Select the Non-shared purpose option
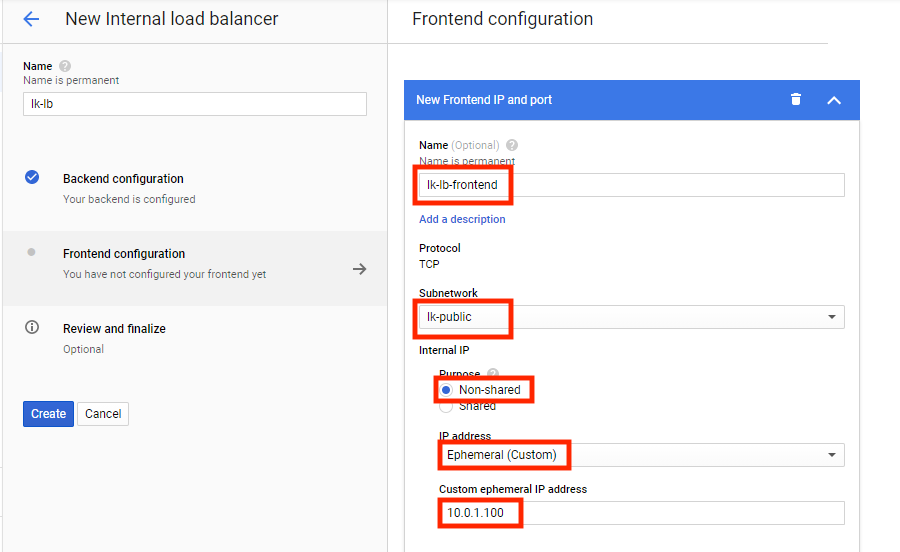This screenshot has width=900, height=552. click(x=446, y=390)
